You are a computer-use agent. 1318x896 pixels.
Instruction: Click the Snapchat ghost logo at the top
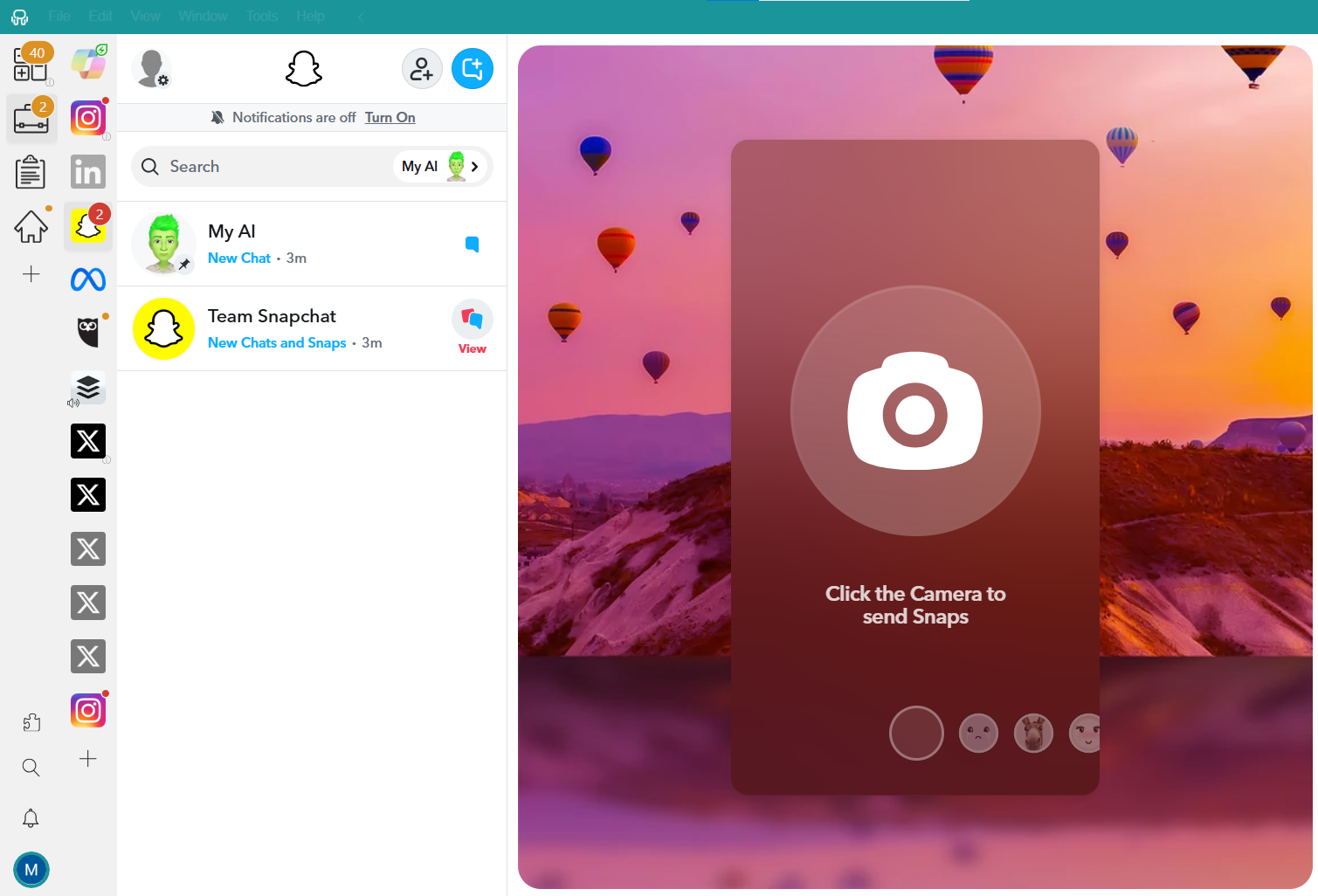coord(303,68)
